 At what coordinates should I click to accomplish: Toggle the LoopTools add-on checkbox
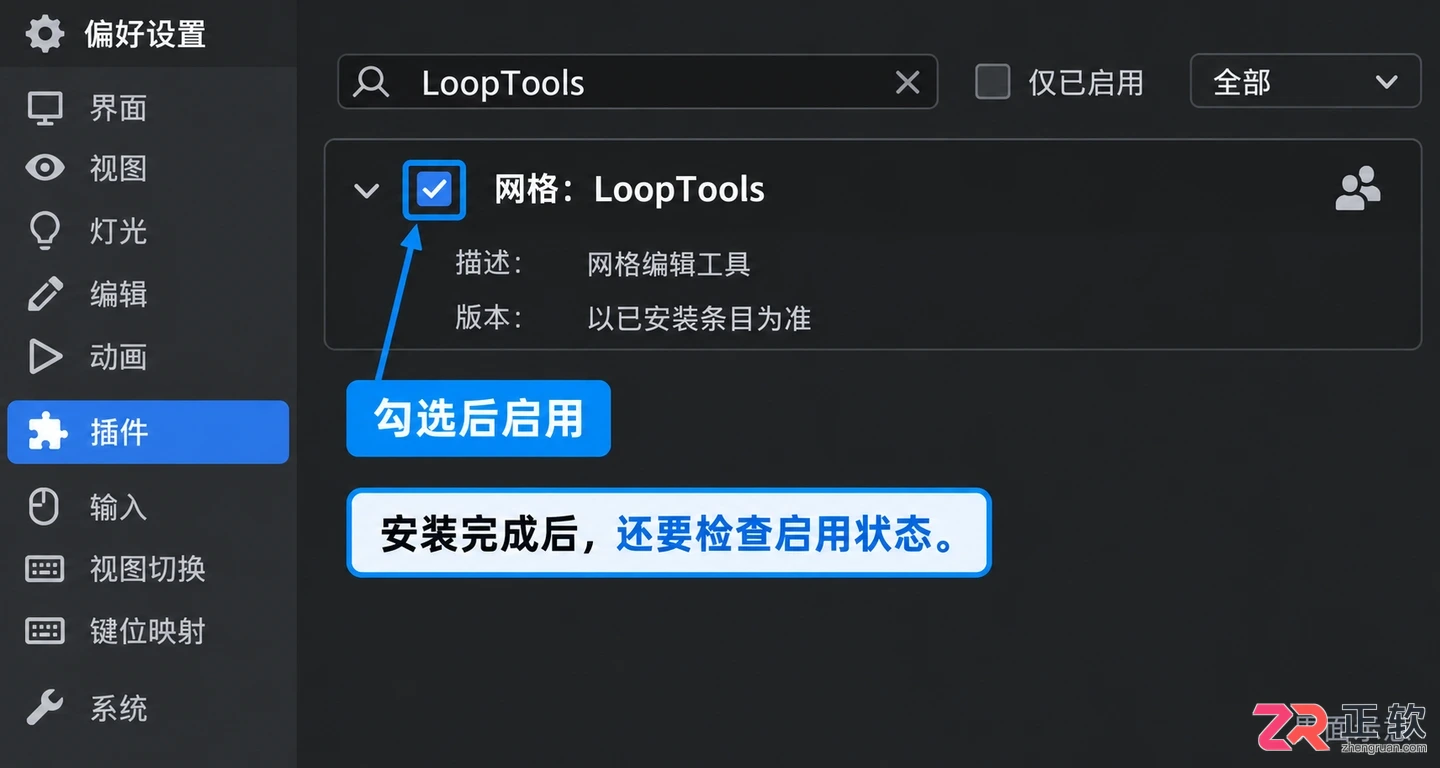[434, 189]
